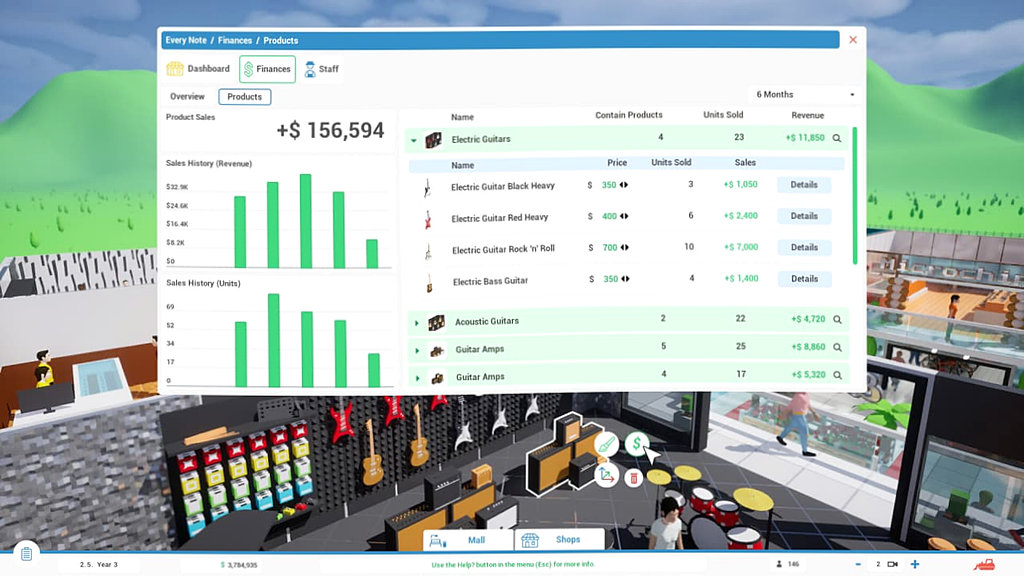The width and height of the screenshot is (1024, 576).
Task: Click the product list vertical scrollbar
Action: [855, 196]
